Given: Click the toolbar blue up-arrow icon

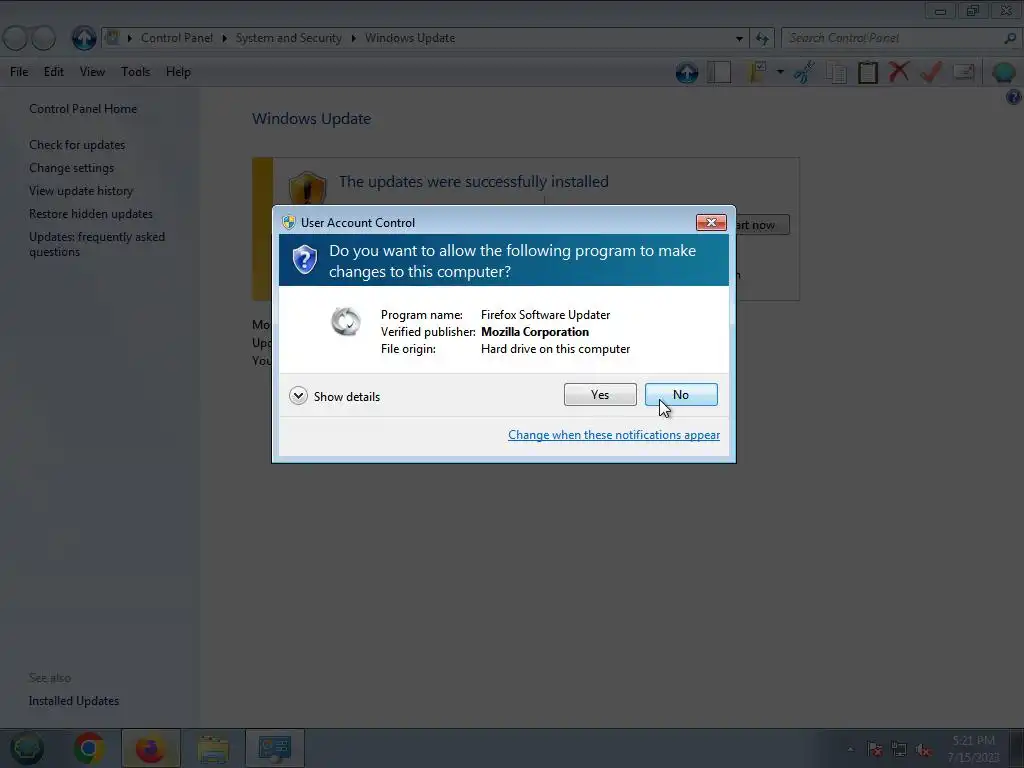Looking at the screenshot, I should (686, 72).
